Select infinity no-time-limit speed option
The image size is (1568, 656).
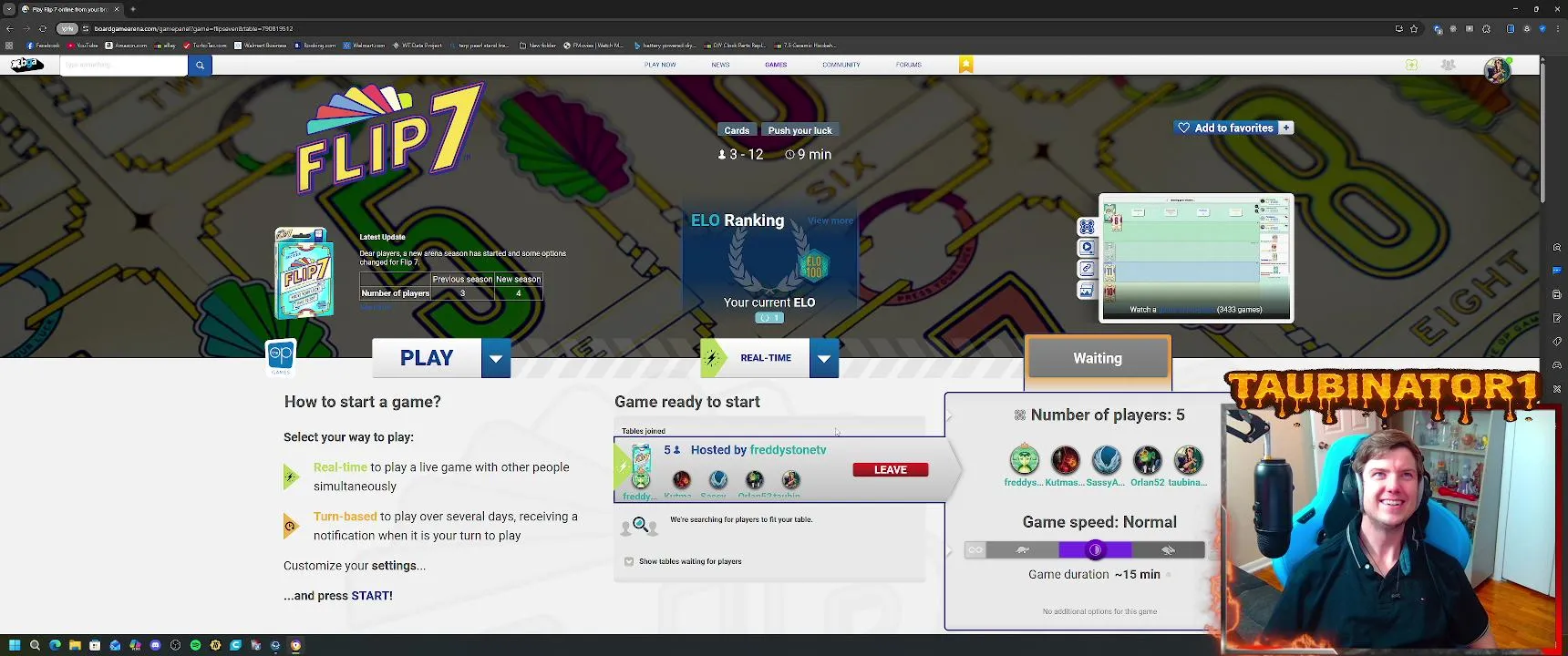point(975,549)
